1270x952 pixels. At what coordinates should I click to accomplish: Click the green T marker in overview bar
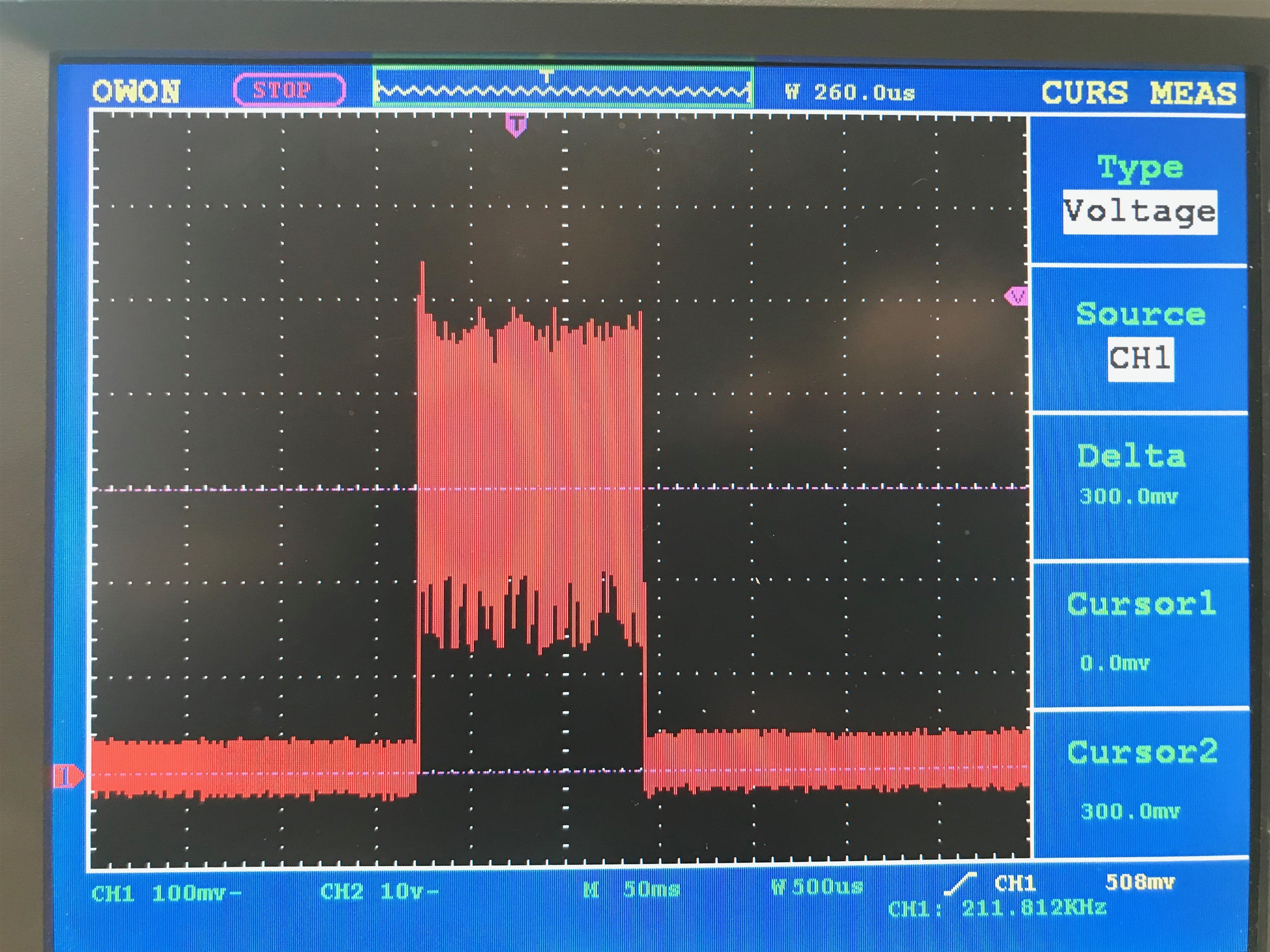(548, 75)
